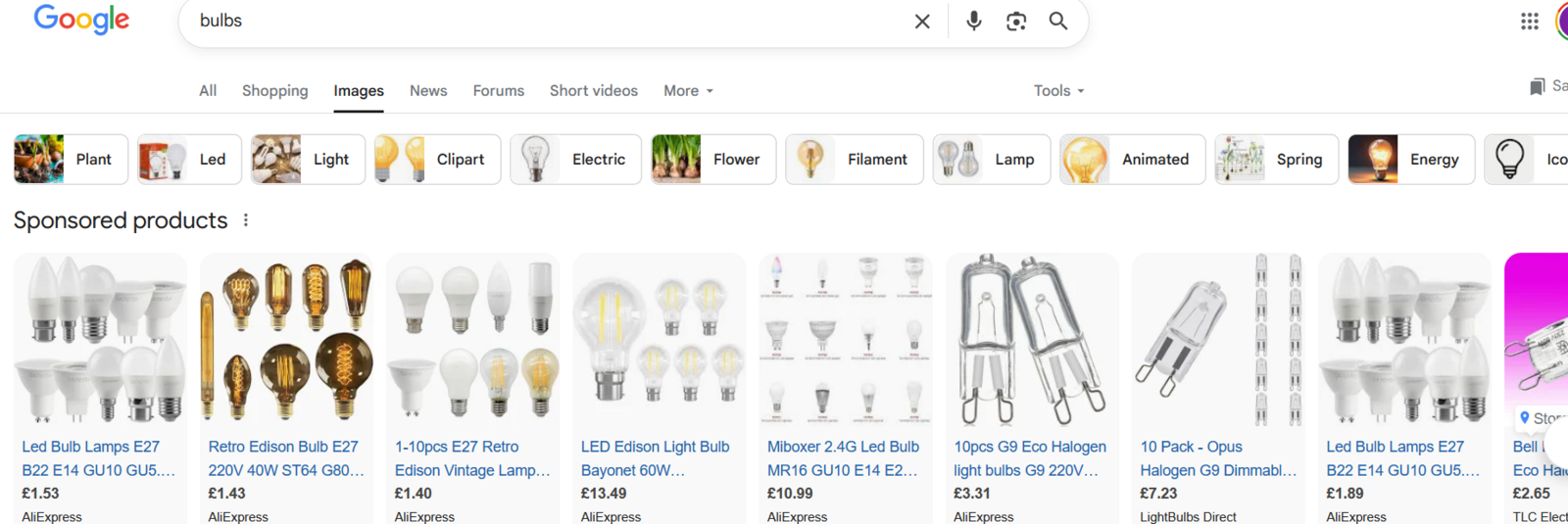The height and width of the screenshot is (524, 1568).
Task: Select the Energy filter chip
Action: tap(1411, 160)
